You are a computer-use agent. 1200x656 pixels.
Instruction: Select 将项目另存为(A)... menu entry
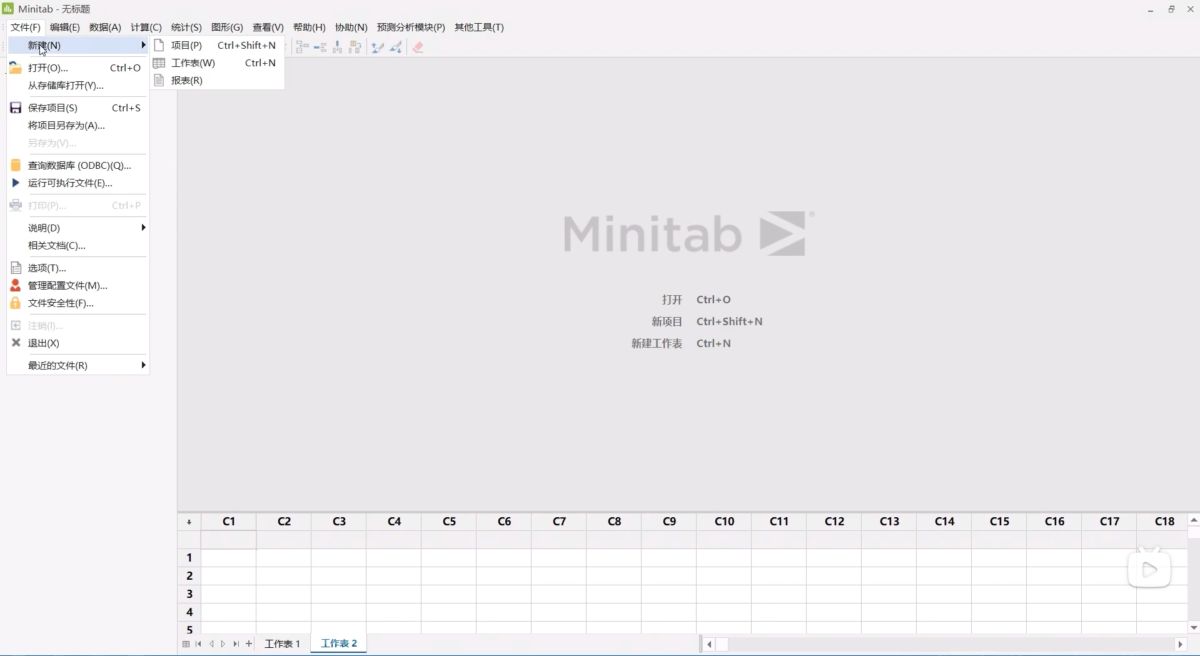point(78,125)
